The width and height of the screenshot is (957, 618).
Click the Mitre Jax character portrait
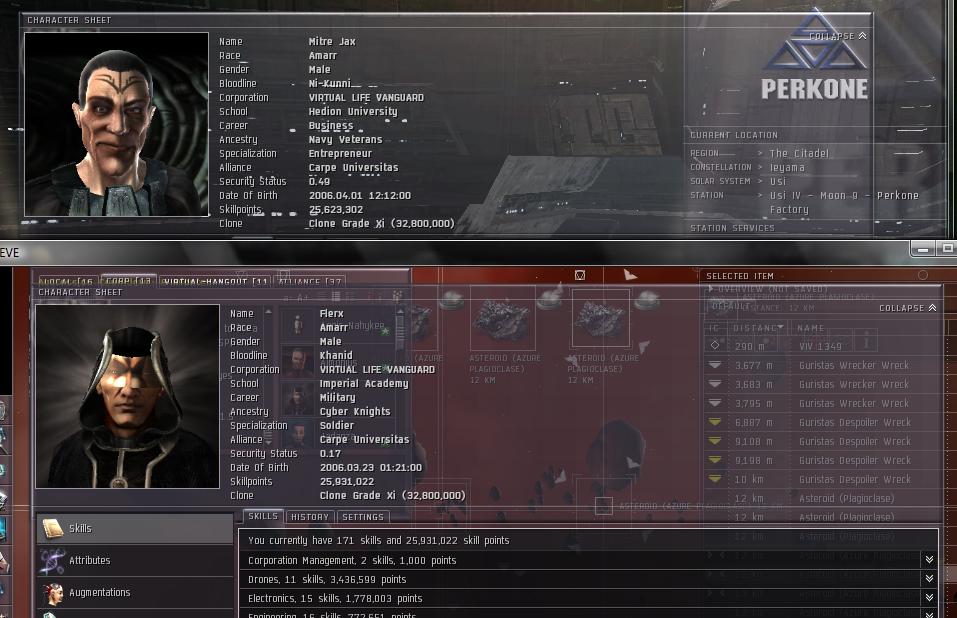click(116, 124)
